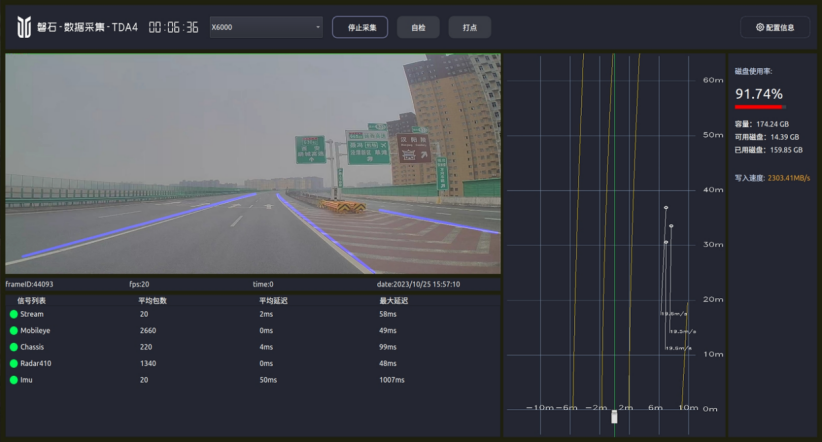Image resolution: width=822 pixels, height=442 pixels.
Task: Expand the X6000 vehicle dropdown arrow
Action: [x=318, y=27]
